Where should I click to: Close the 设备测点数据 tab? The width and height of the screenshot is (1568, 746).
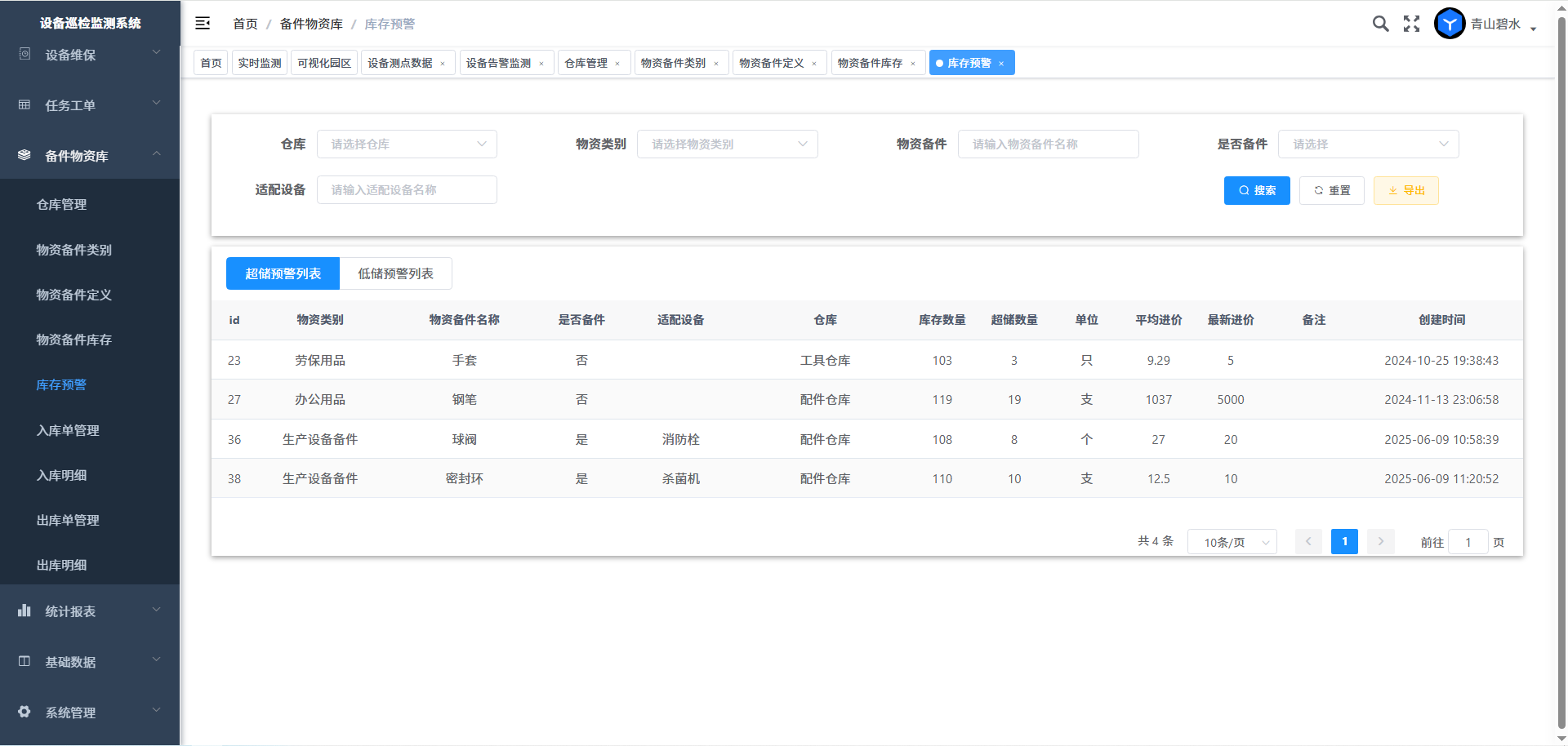(x=443, y=64)
